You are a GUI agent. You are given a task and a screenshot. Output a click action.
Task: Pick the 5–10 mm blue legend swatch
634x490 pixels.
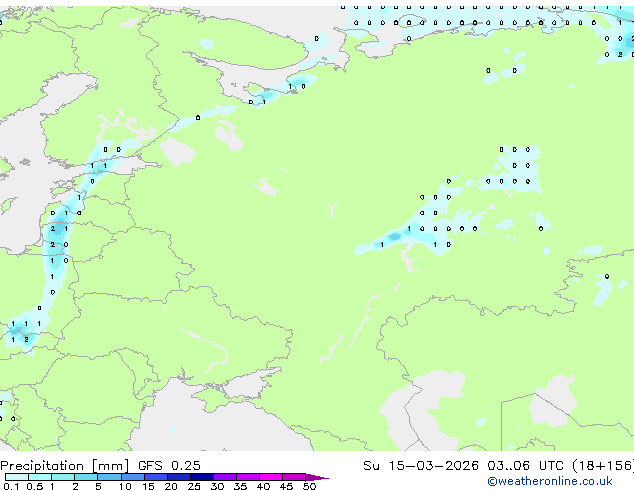click(x=109, y=477)
